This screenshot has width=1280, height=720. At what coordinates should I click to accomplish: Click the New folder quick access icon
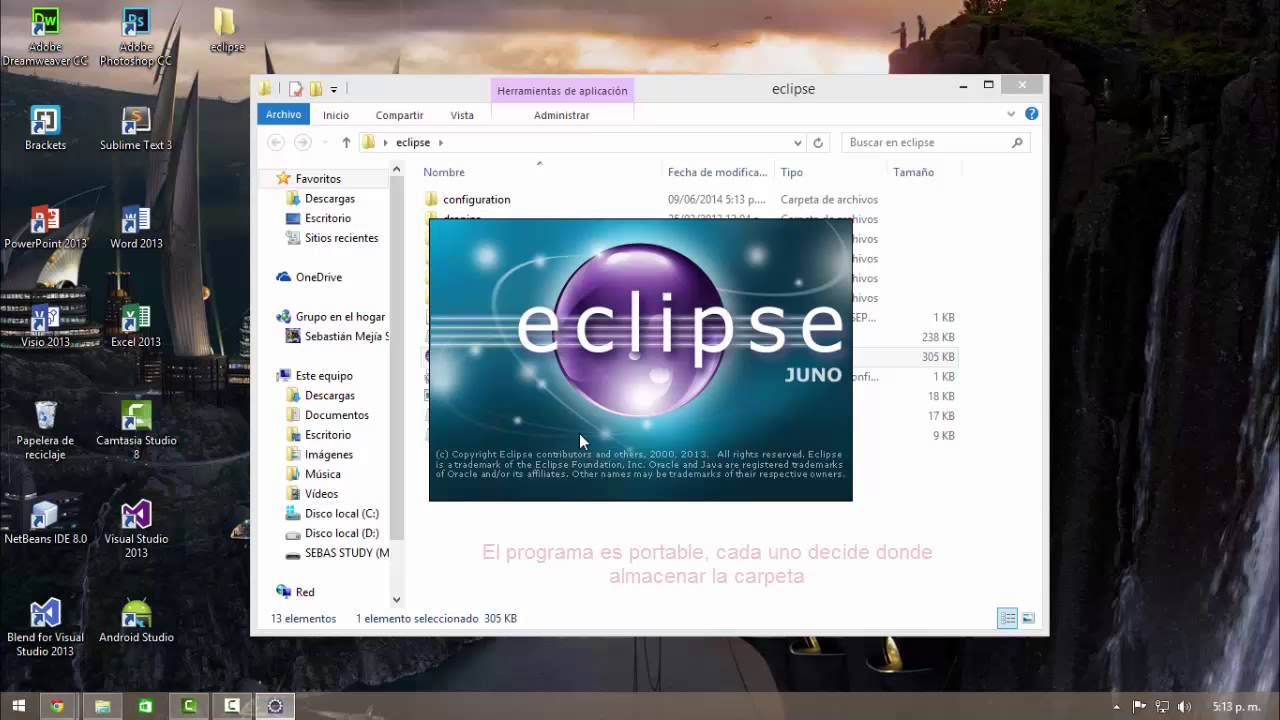pyautogui.click(x=316, y=89)
